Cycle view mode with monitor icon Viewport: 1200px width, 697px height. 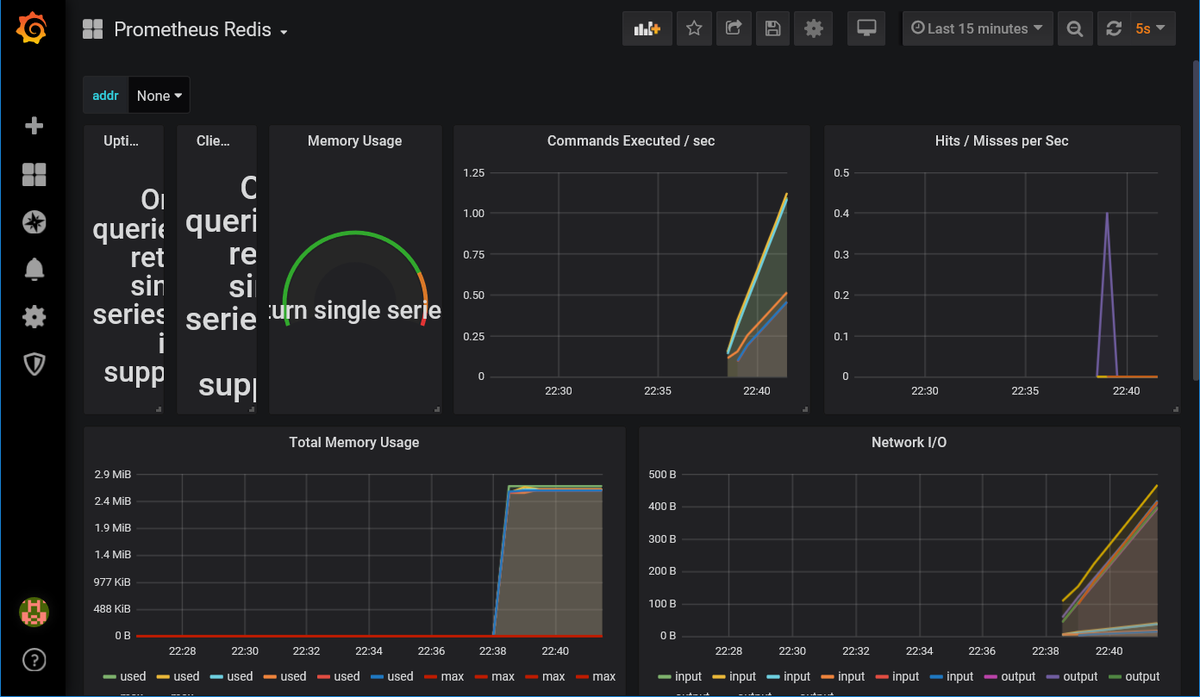867,29
